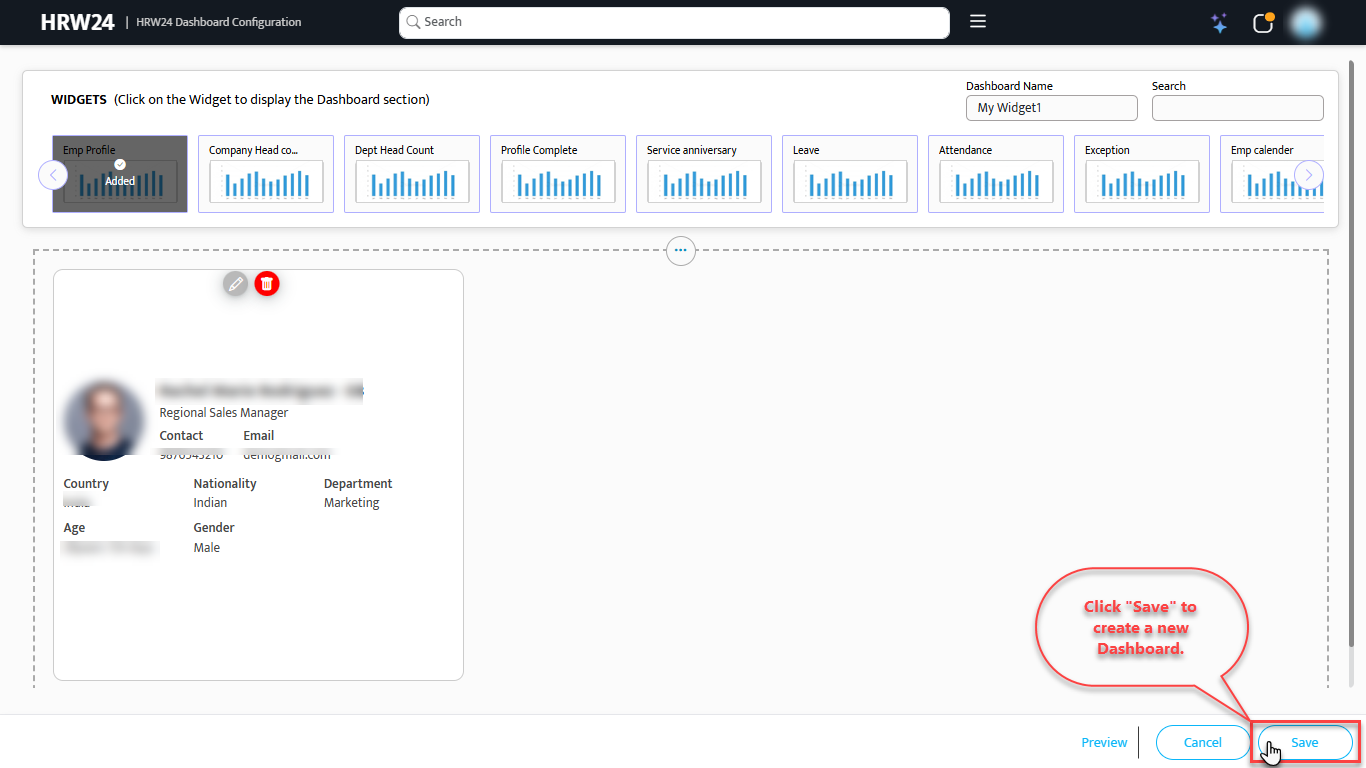Click the magnifier icon in the search bar

tap(412, 21)
